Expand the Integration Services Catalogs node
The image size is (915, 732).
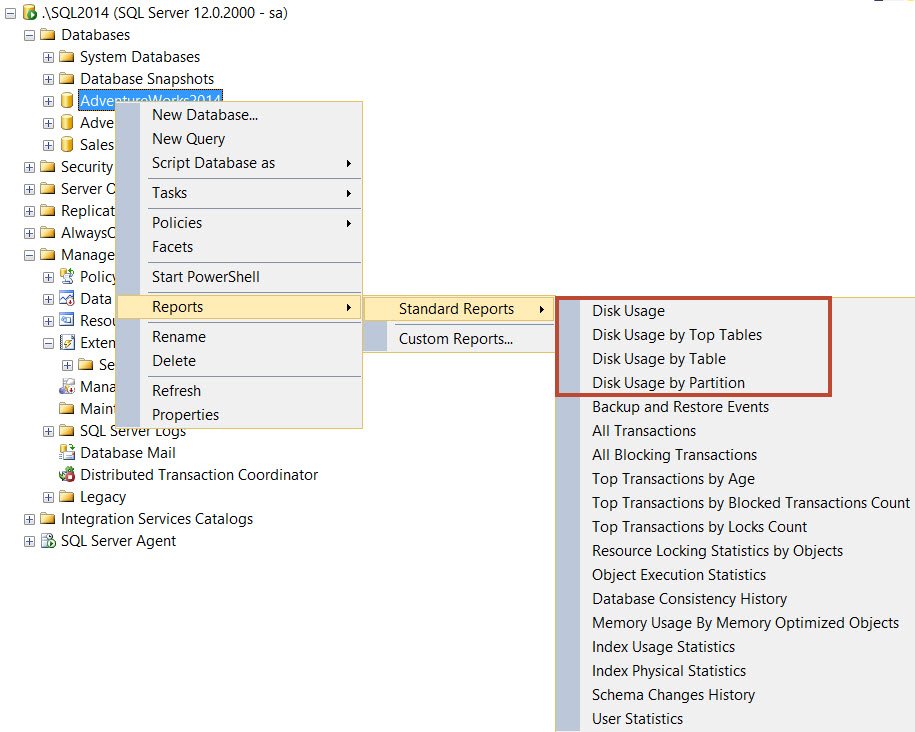pos(29,520)
